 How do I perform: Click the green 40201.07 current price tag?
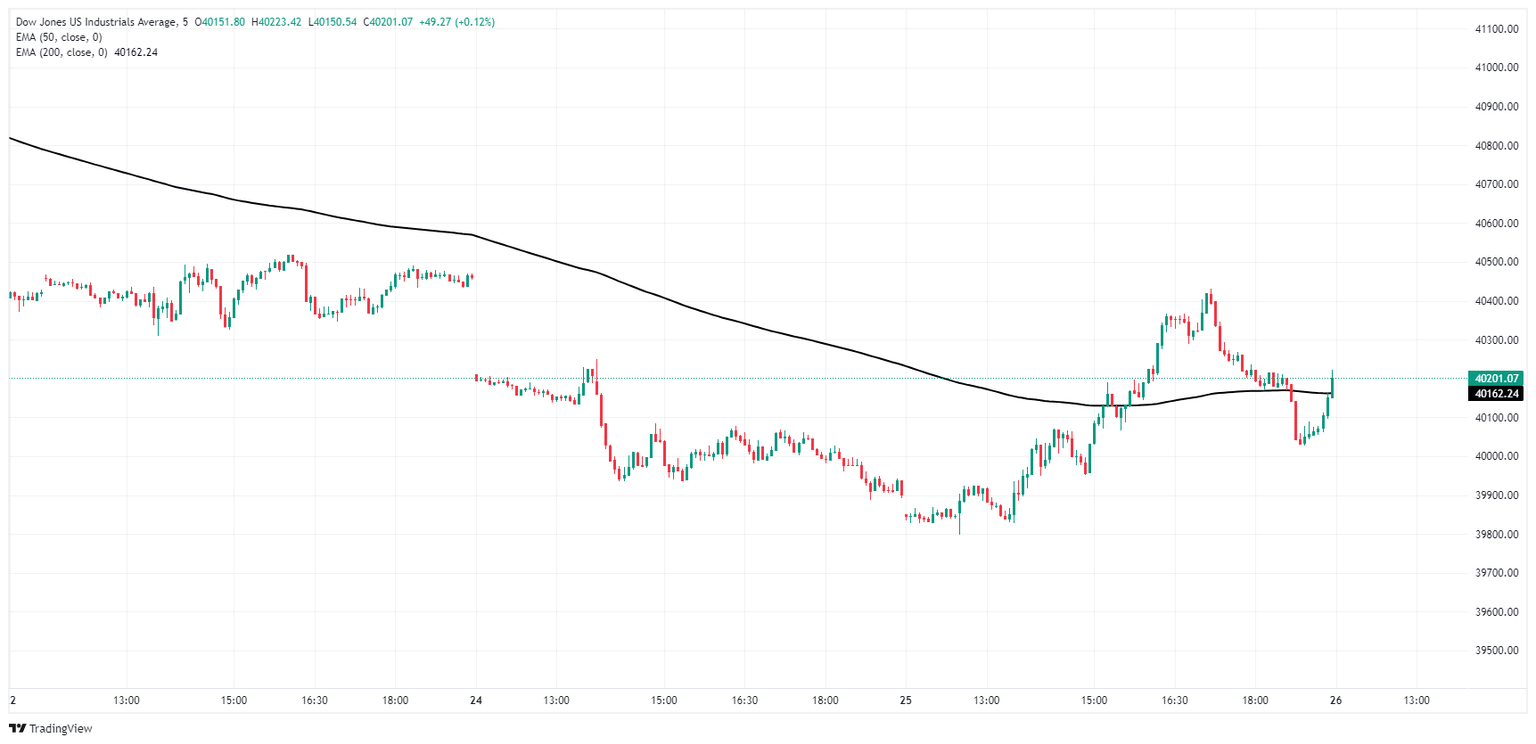(1496, 379)
